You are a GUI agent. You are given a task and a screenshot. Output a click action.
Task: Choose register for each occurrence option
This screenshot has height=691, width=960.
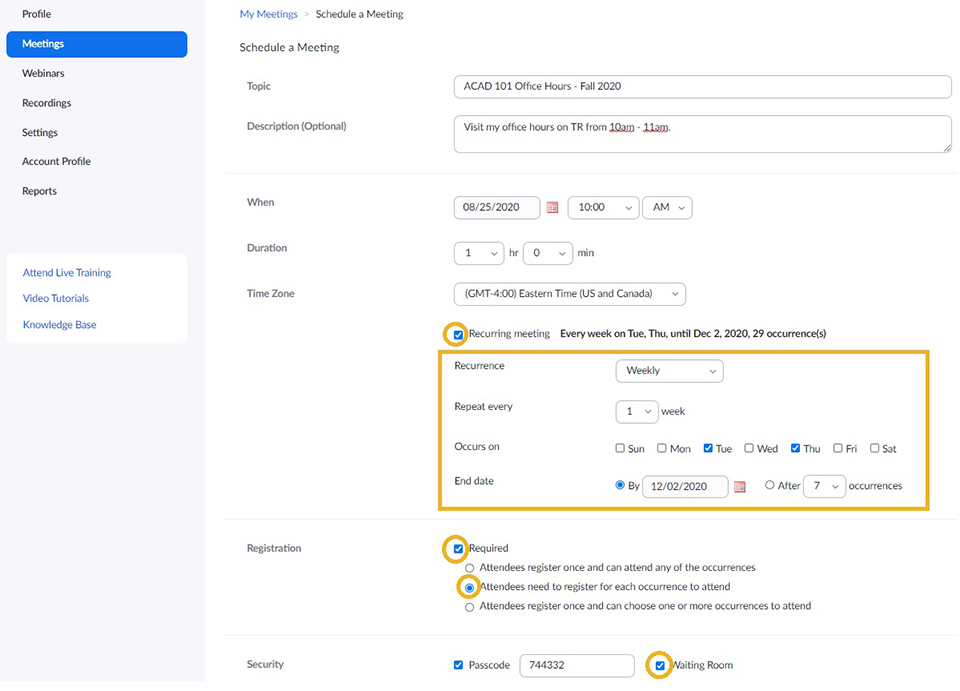(x=469, y=588)
